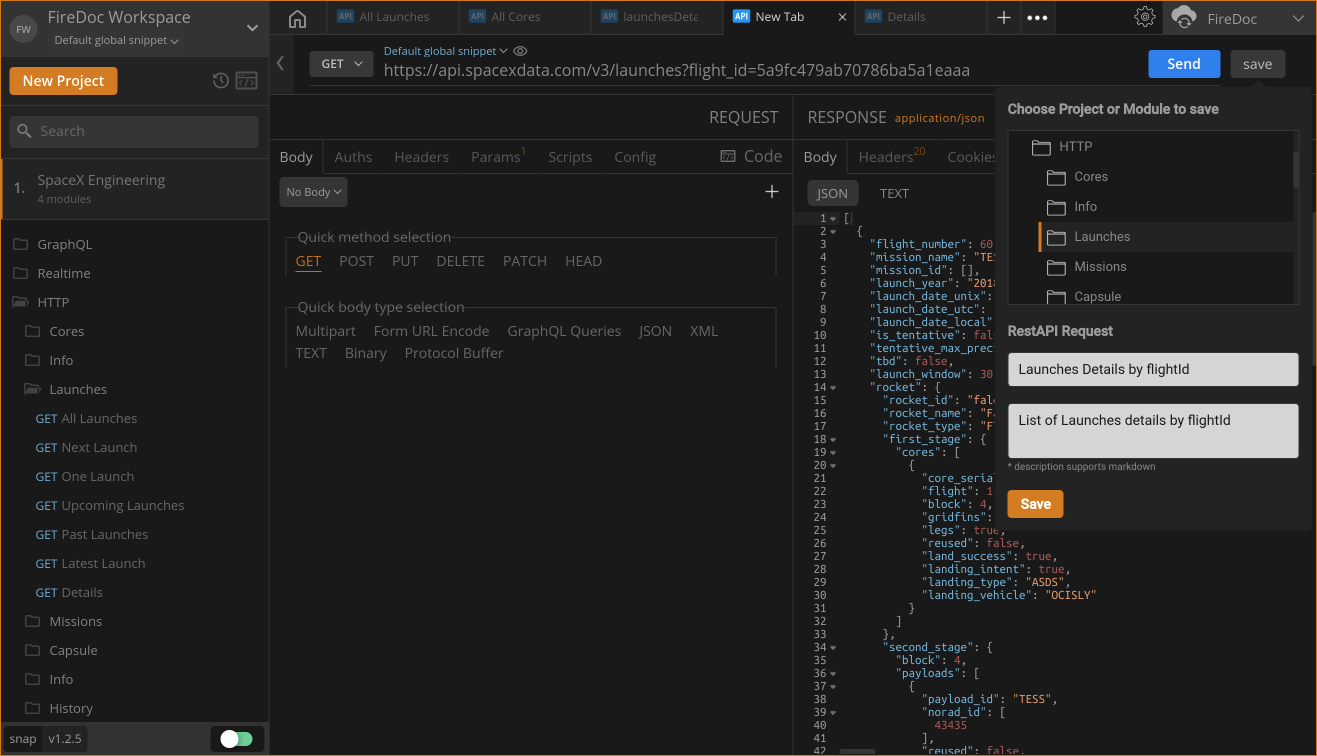Viewport: 1317px width, 756px height.
Task: Click the description field in save dialog
Action: [x=1153, y=431]
